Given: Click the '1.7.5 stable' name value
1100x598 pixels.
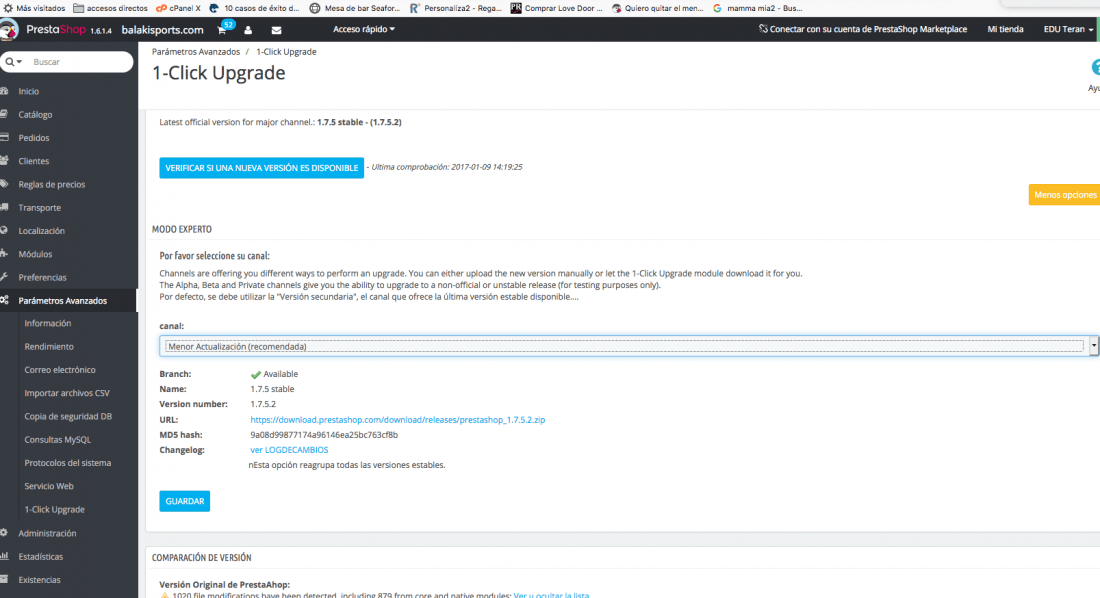Looking at the screenshot, I should point(272,389).
